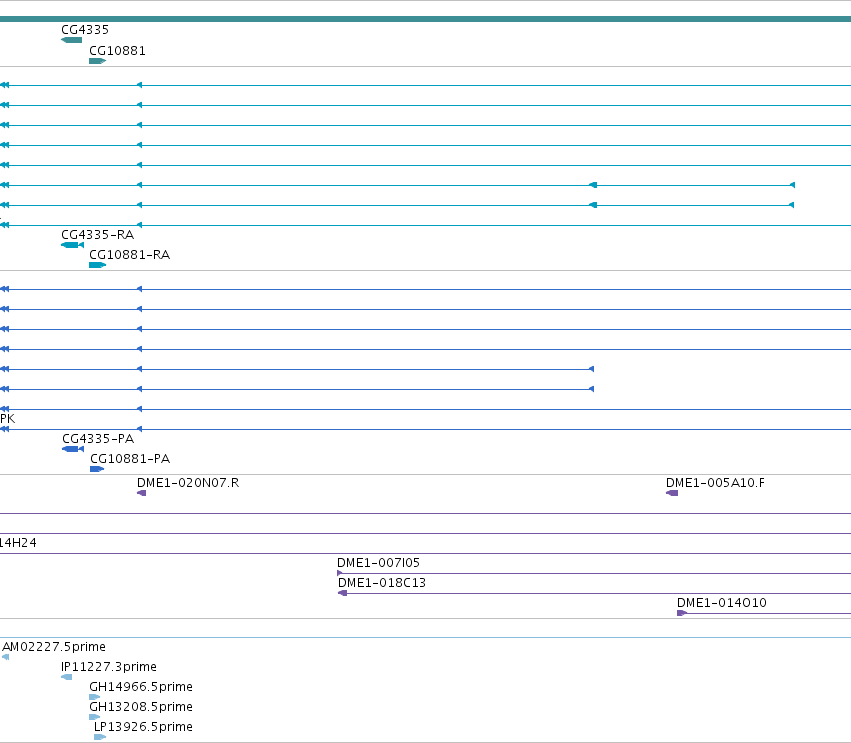
Task: Click the IP11227.3prime EST glyph
Action: pyautogui.click(x=67, y=677)
